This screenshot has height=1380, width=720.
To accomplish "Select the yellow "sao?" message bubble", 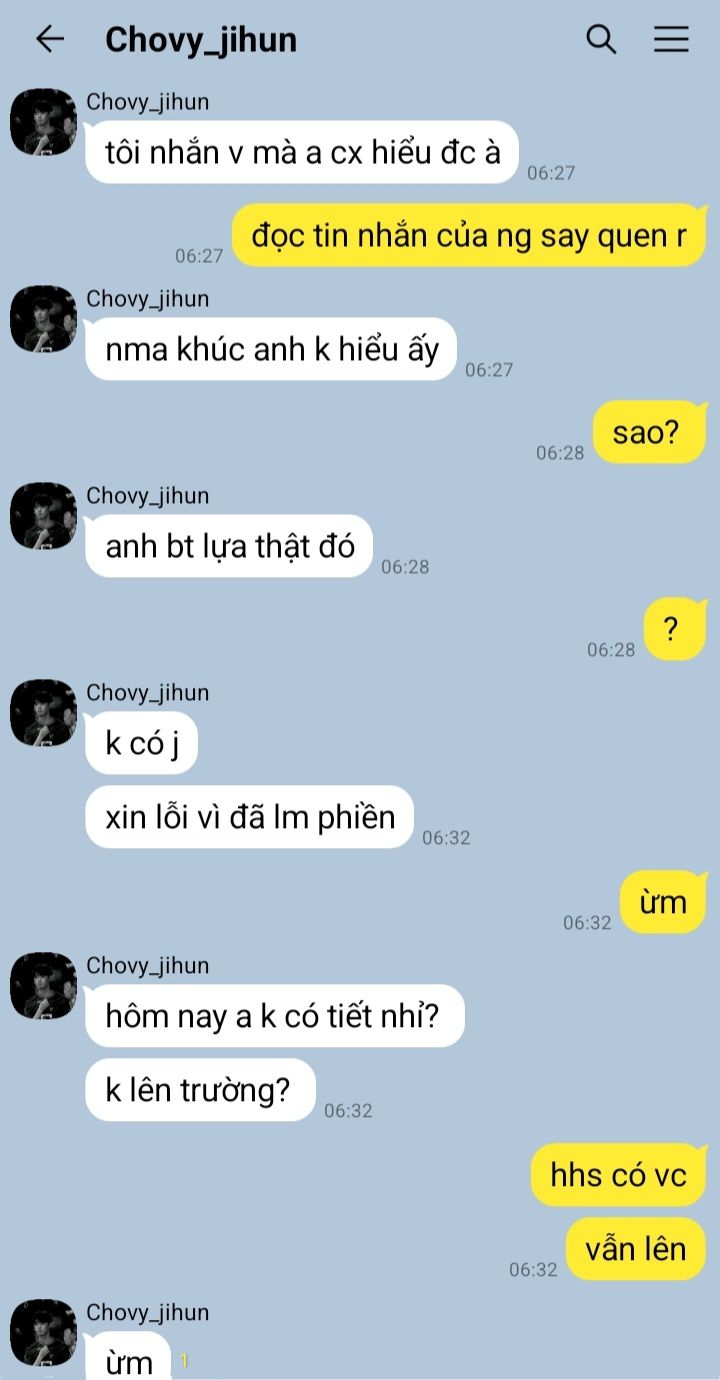I will 650,433.
